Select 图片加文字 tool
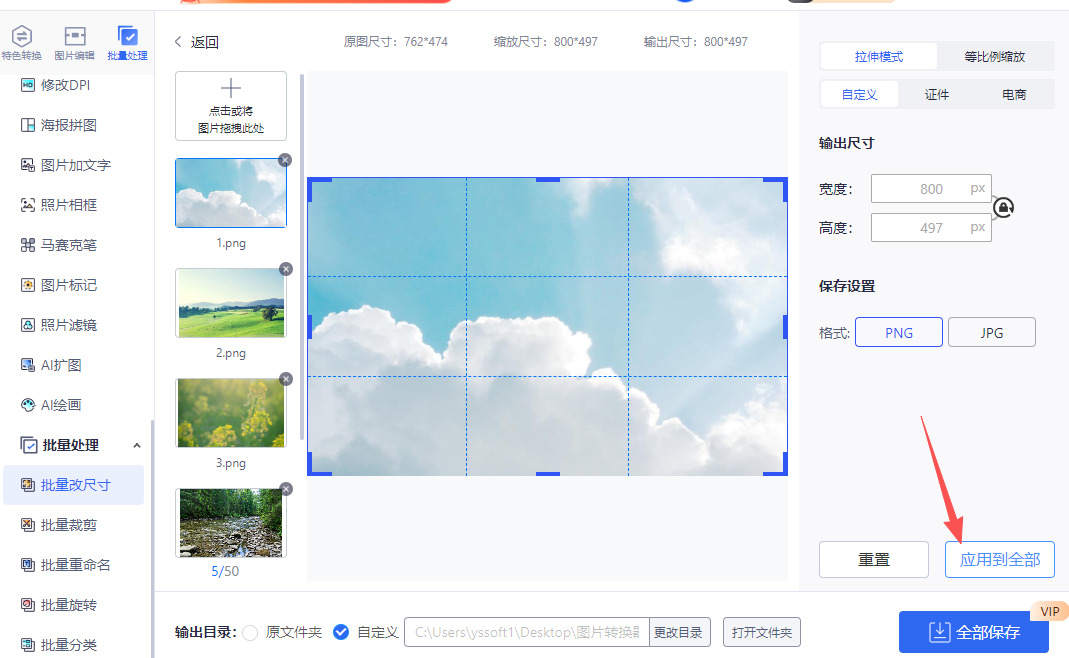The height and width of the screenshot is (658, 1069). (65, 165)
